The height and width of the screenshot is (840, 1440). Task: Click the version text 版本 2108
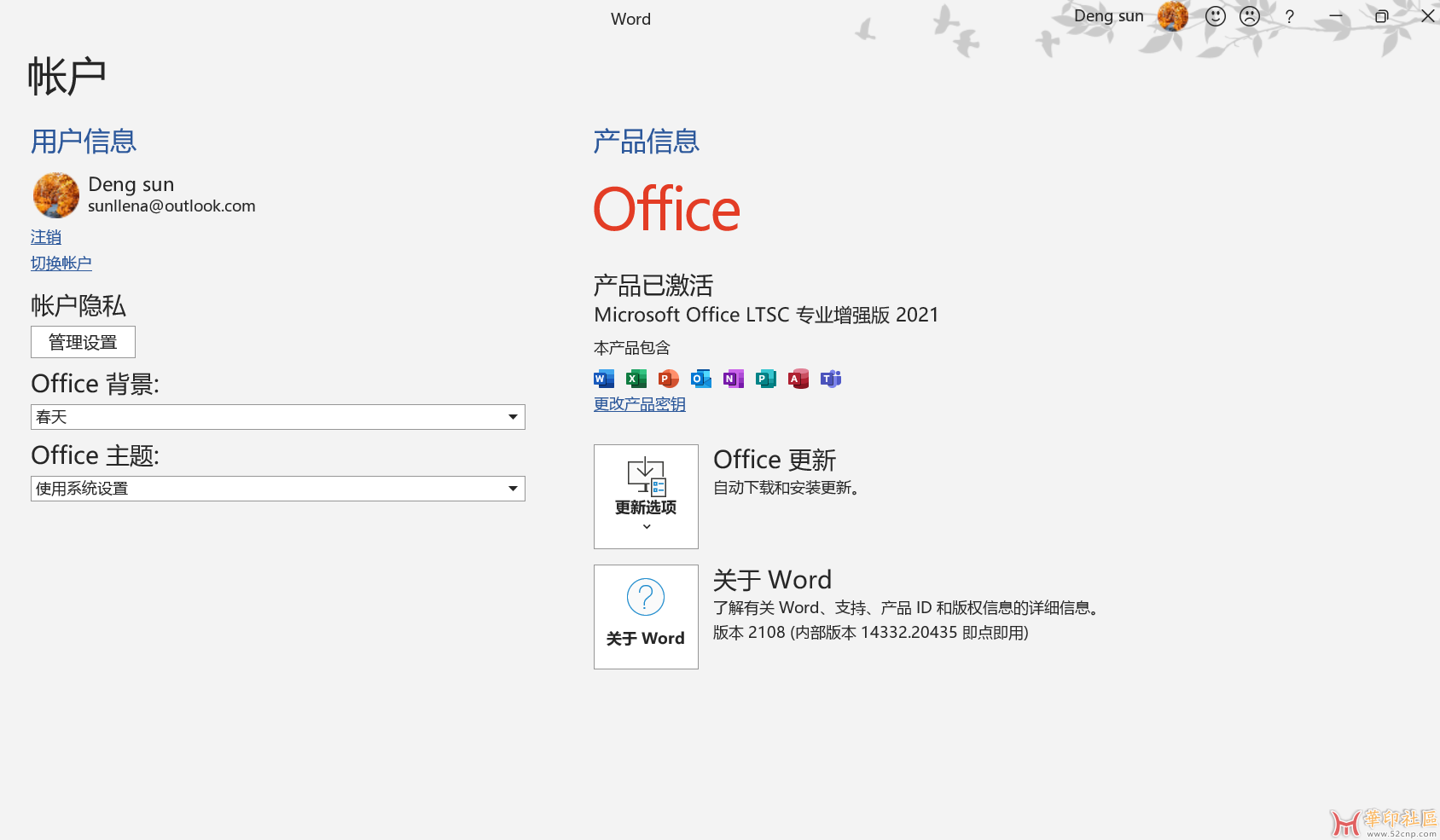871,633
